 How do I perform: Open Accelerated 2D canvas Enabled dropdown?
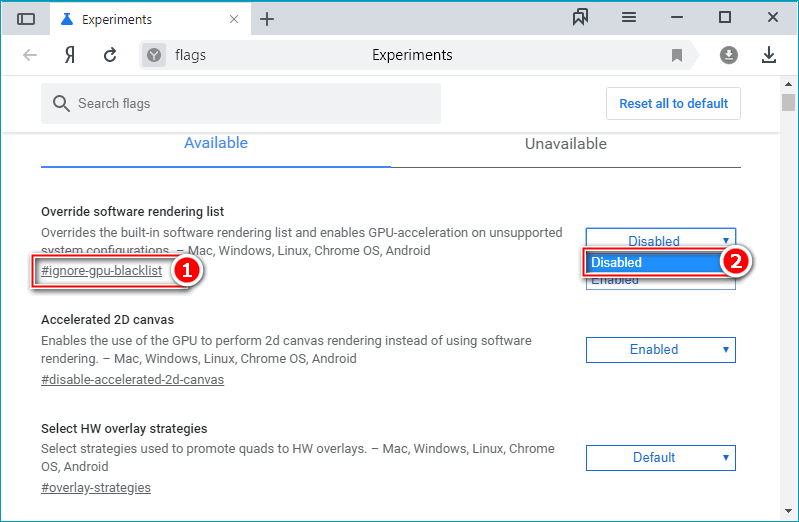coord(660,349)
